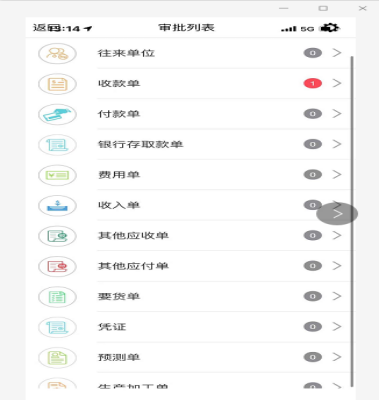Open the 要货单 list entry
The height and width of the screenshot is (400, 379).
pos(191,296)
